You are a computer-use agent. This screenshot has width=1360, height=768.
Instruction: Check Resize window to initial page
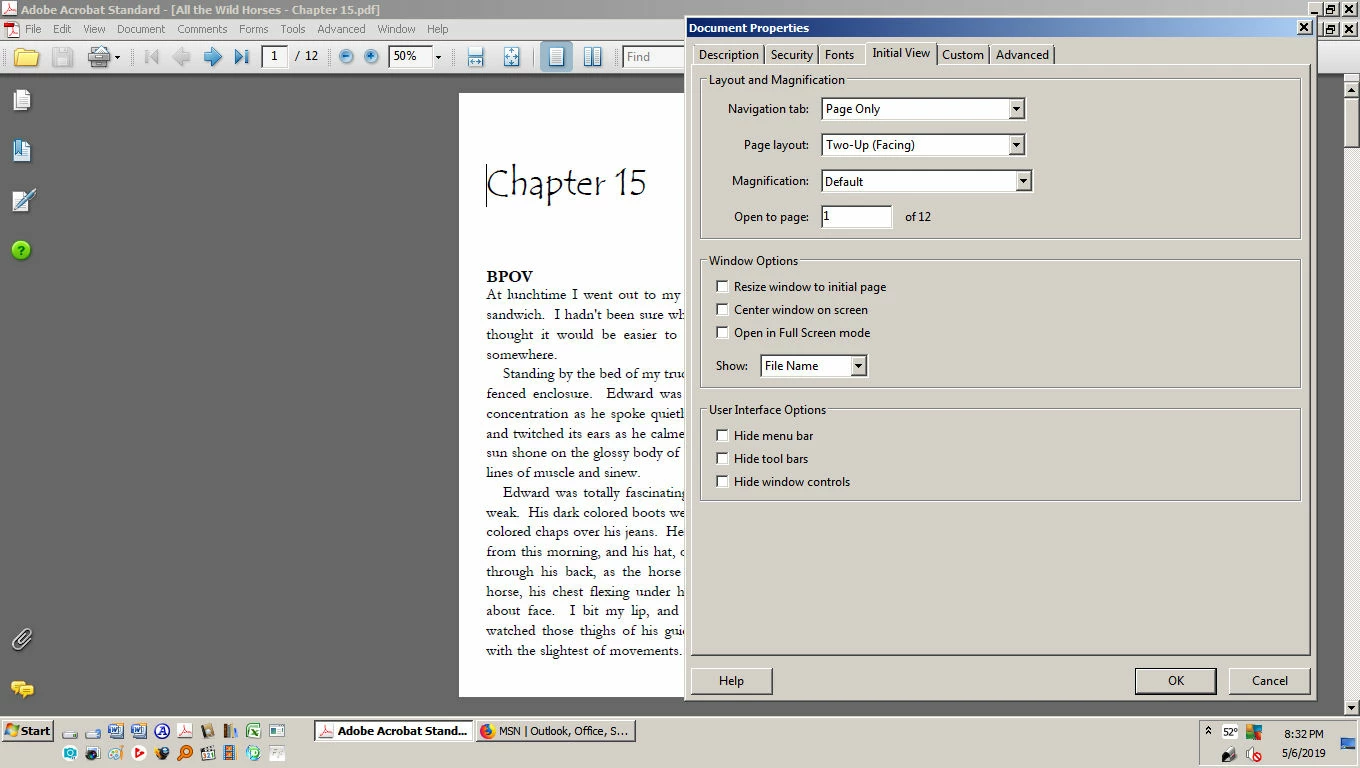(722, 286)
